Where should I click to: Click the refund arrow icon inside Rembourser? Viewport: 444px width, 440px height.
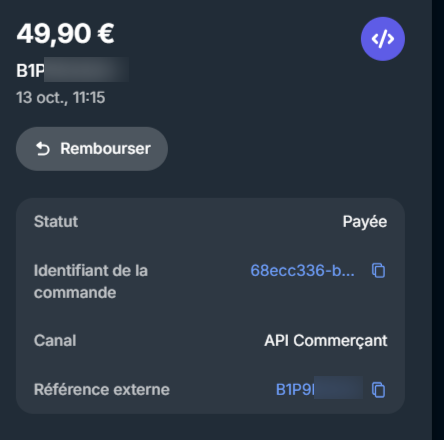(43, 149)
